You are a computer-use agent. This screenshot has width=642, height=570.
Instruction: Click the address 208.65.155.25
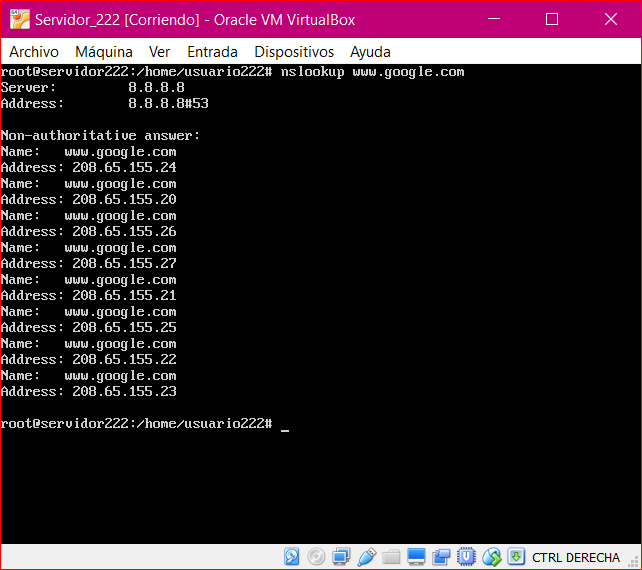coord(124,327)
